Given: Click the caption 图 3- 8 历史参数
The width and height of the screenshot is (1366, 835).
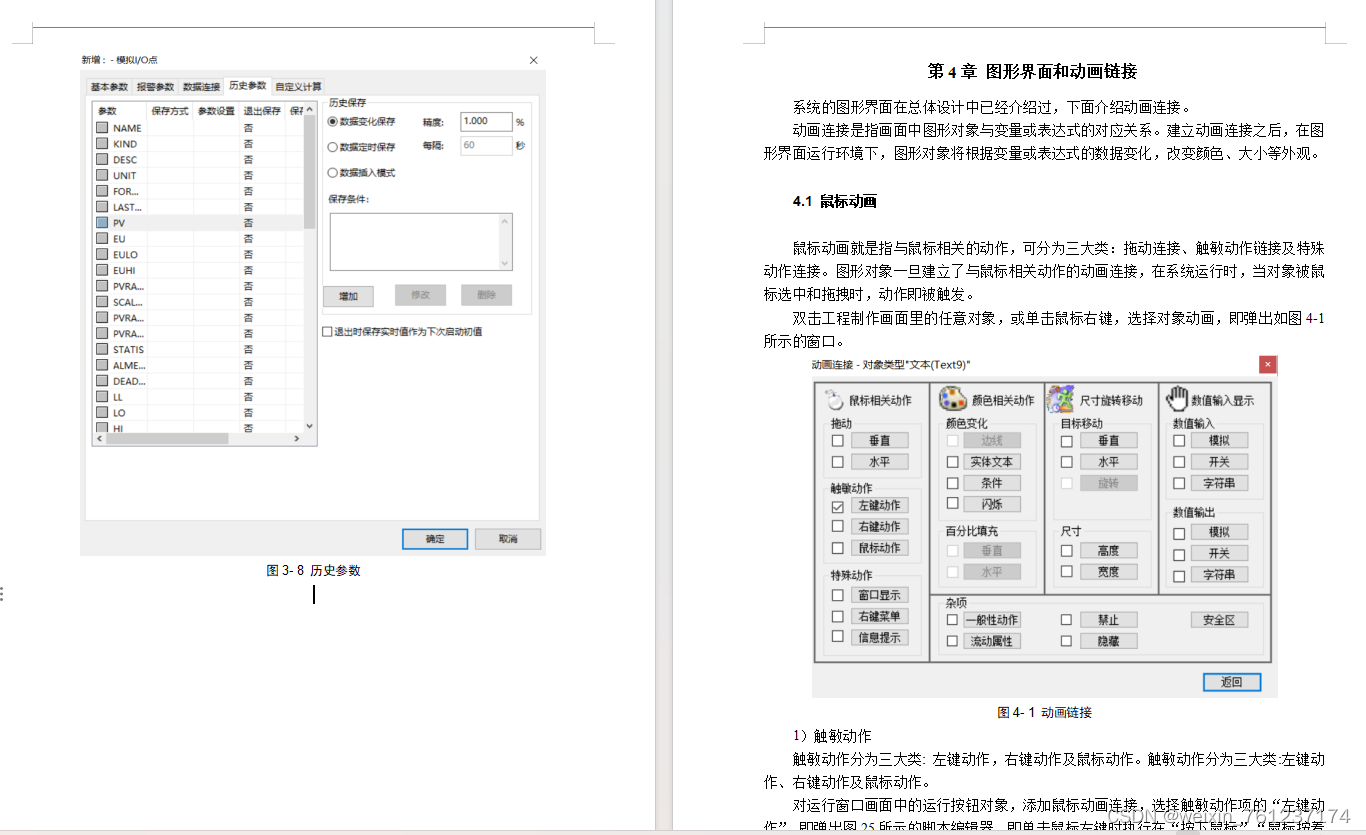Looking at the screenshot, I should click(313, 570).
